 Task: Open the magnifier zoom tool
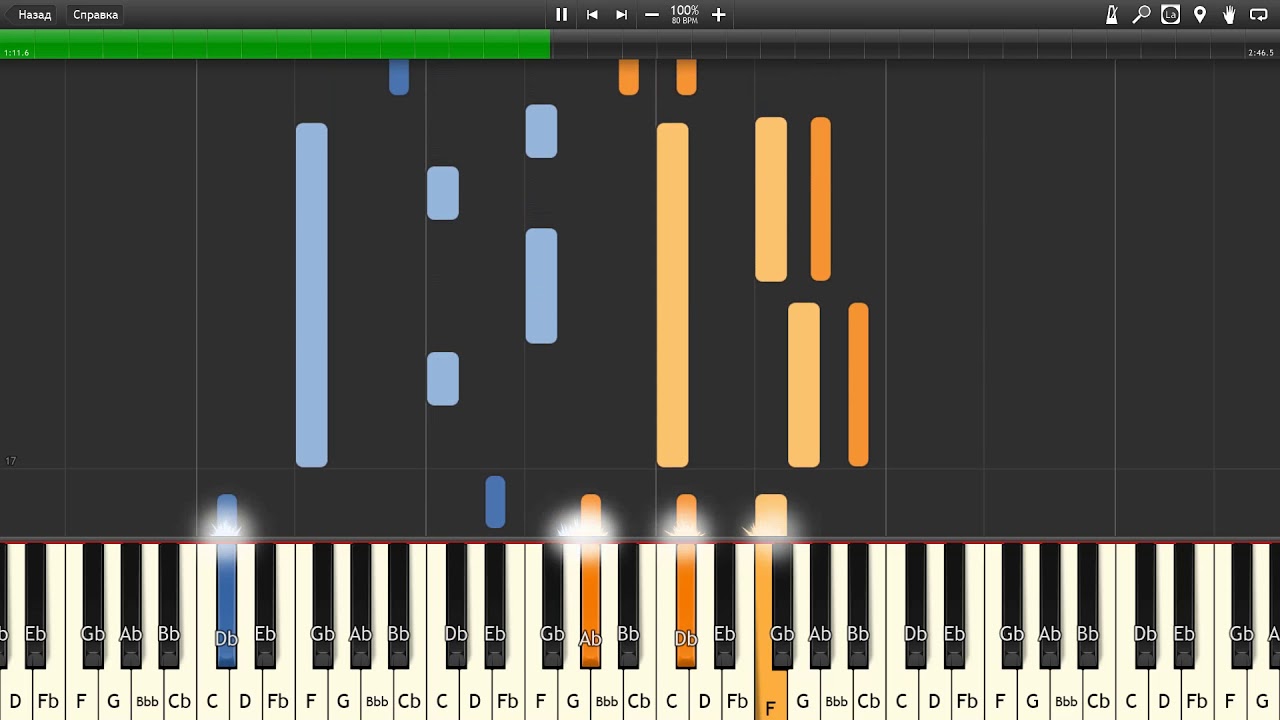coord(1141,15)
